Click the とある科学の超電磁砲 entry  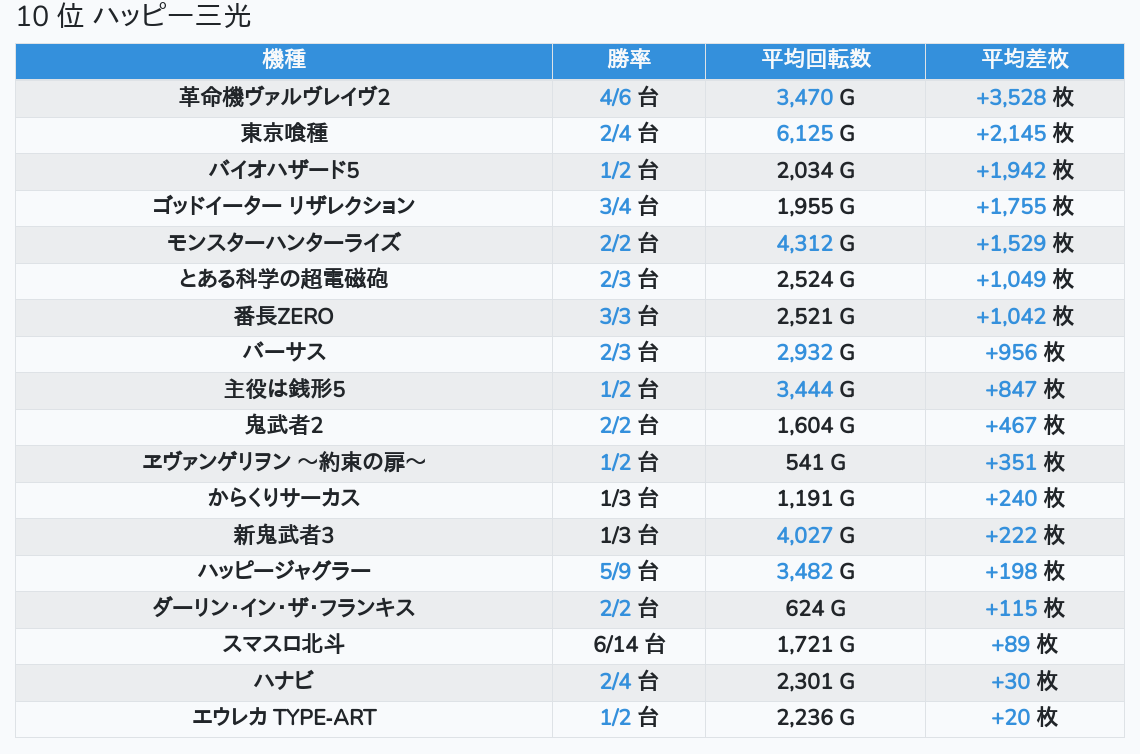[284, 279]
